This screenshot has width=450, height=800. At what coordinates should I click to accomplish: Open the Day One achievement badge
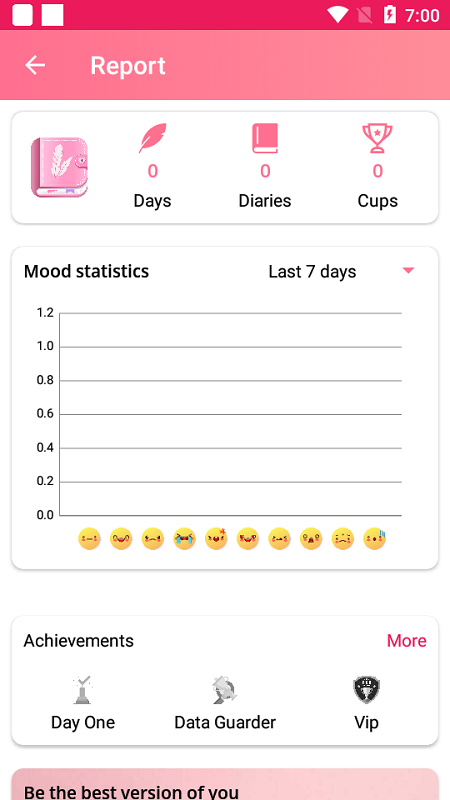coord(83,690)
